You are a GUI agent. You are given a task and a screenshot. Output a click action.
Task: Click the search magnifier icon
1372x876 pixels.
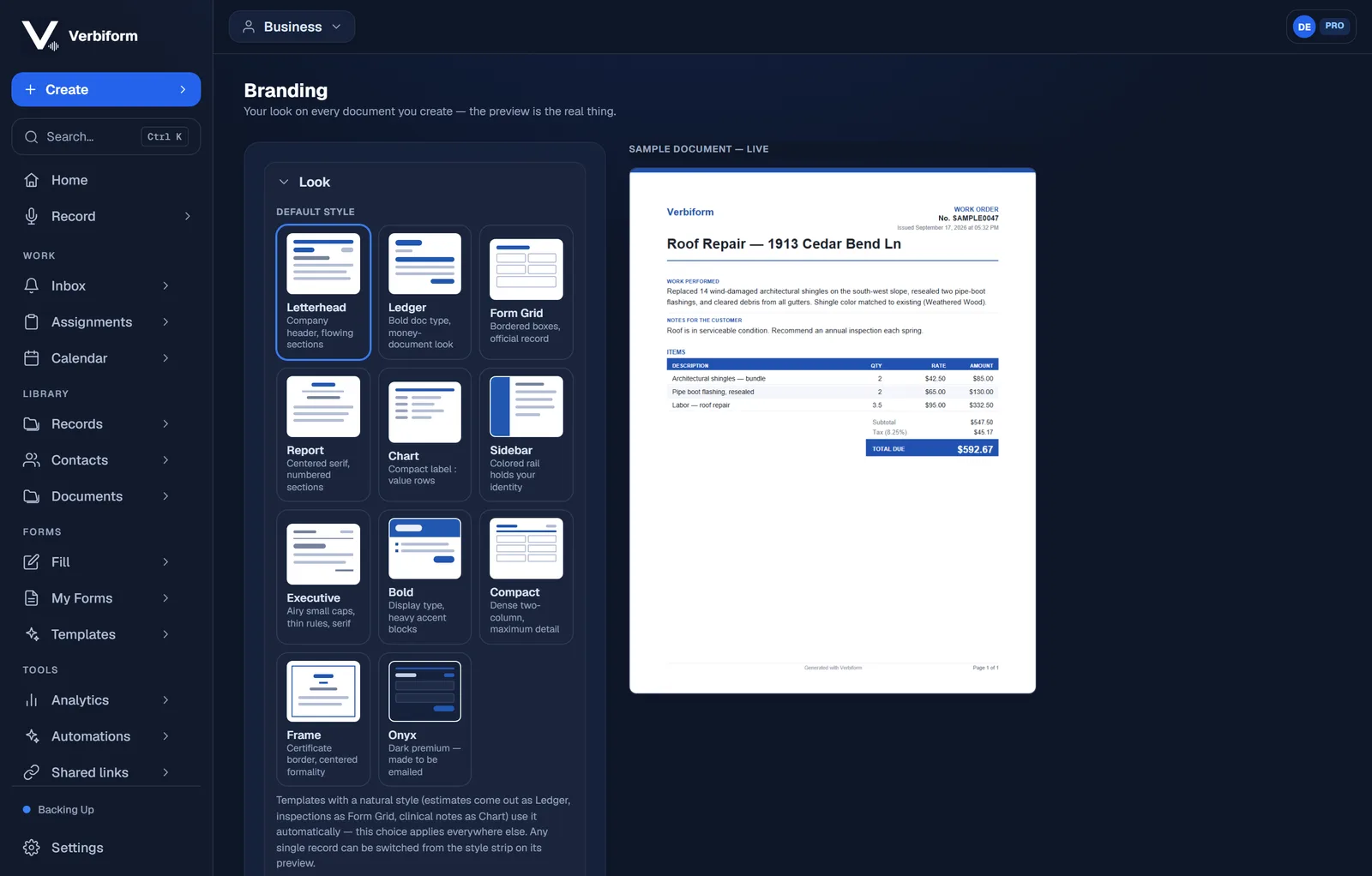pyautogui.click(x=32, y=136)
